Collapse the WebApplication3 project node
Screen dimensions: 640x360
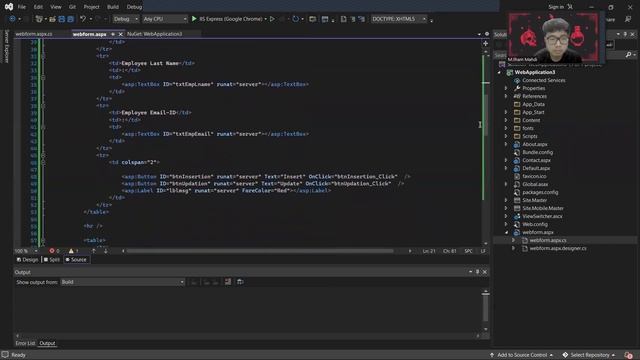499,72
